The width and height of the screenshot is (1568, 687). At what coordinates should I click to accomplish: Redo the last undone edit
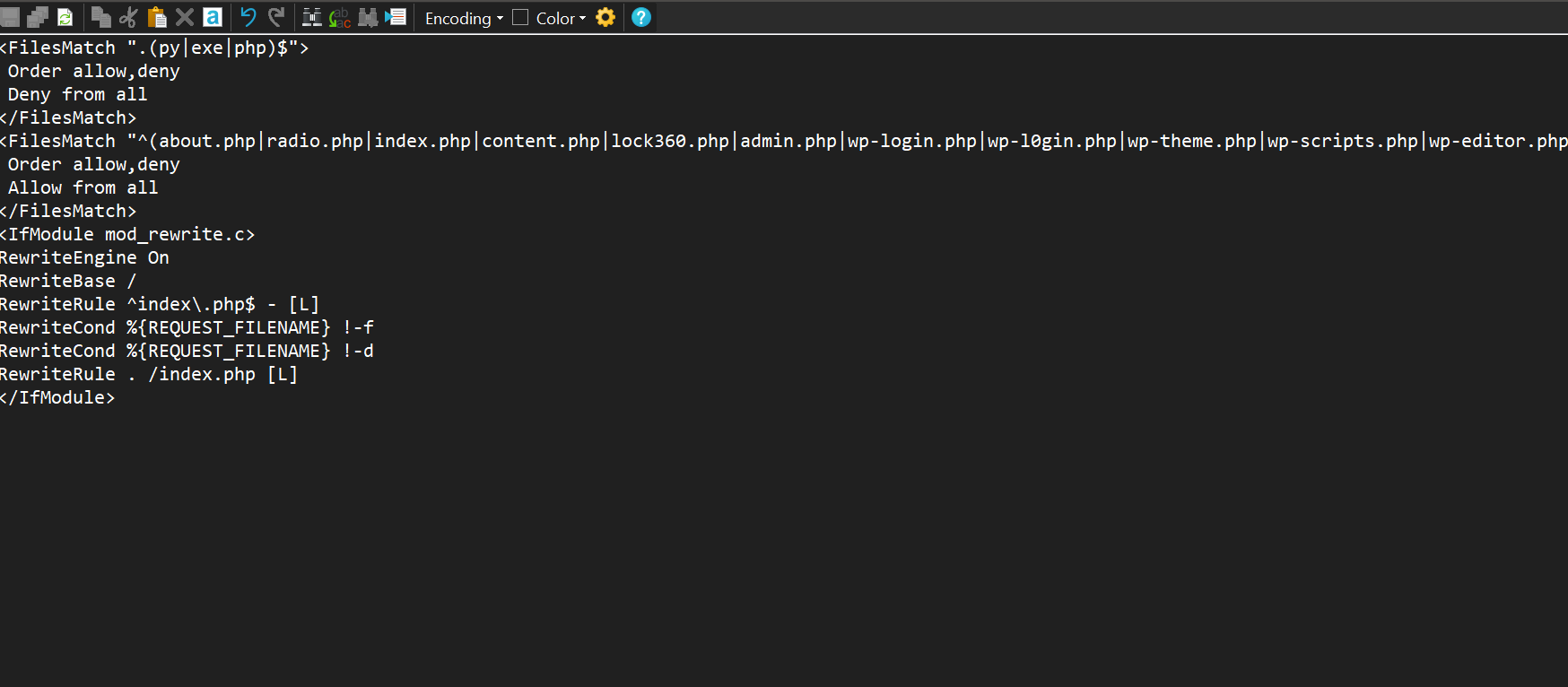(x=276, y=17)
